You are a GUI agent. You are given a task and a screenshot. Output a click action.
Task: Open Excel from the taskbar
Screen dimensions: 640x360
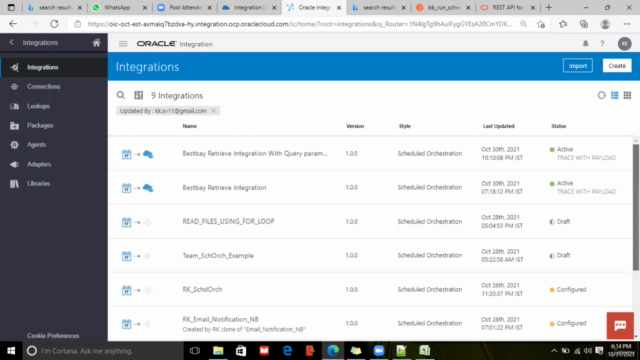(424, 351)
